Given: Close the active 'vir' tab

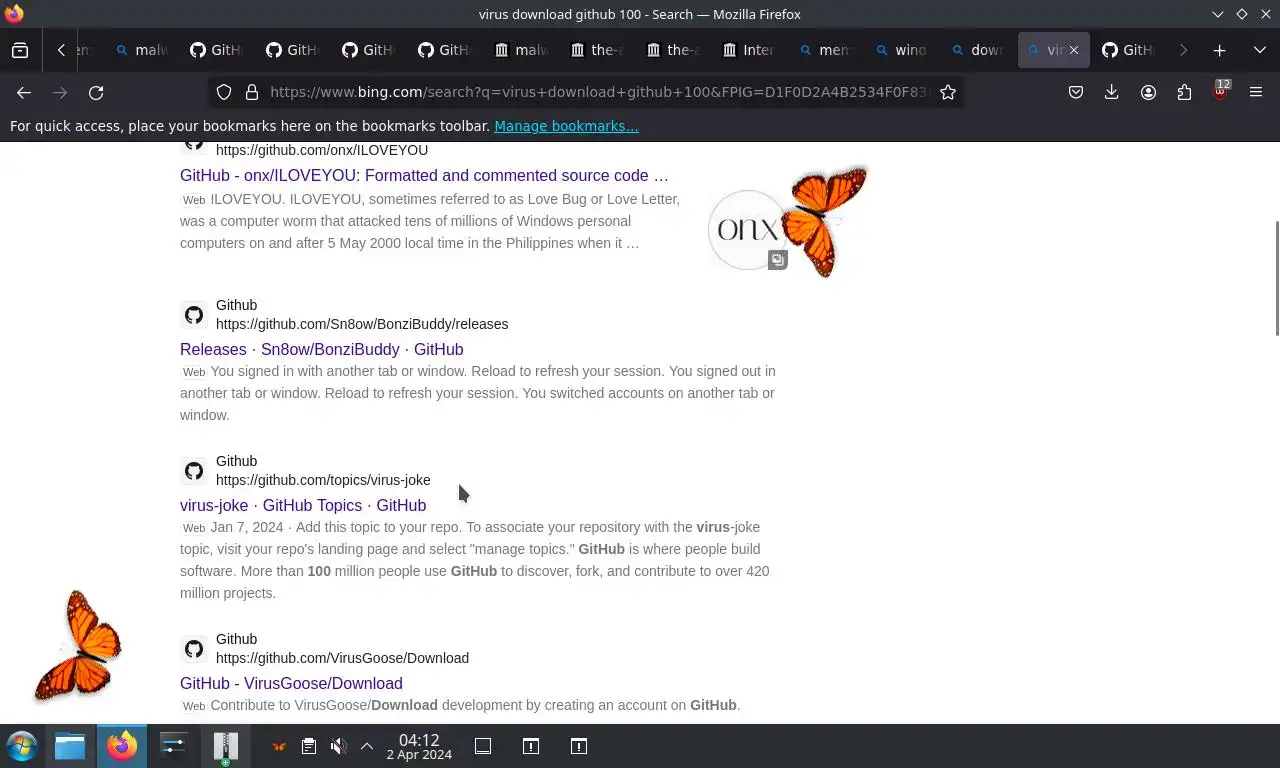Looking at the screenshot, I should pos(1074,50).
